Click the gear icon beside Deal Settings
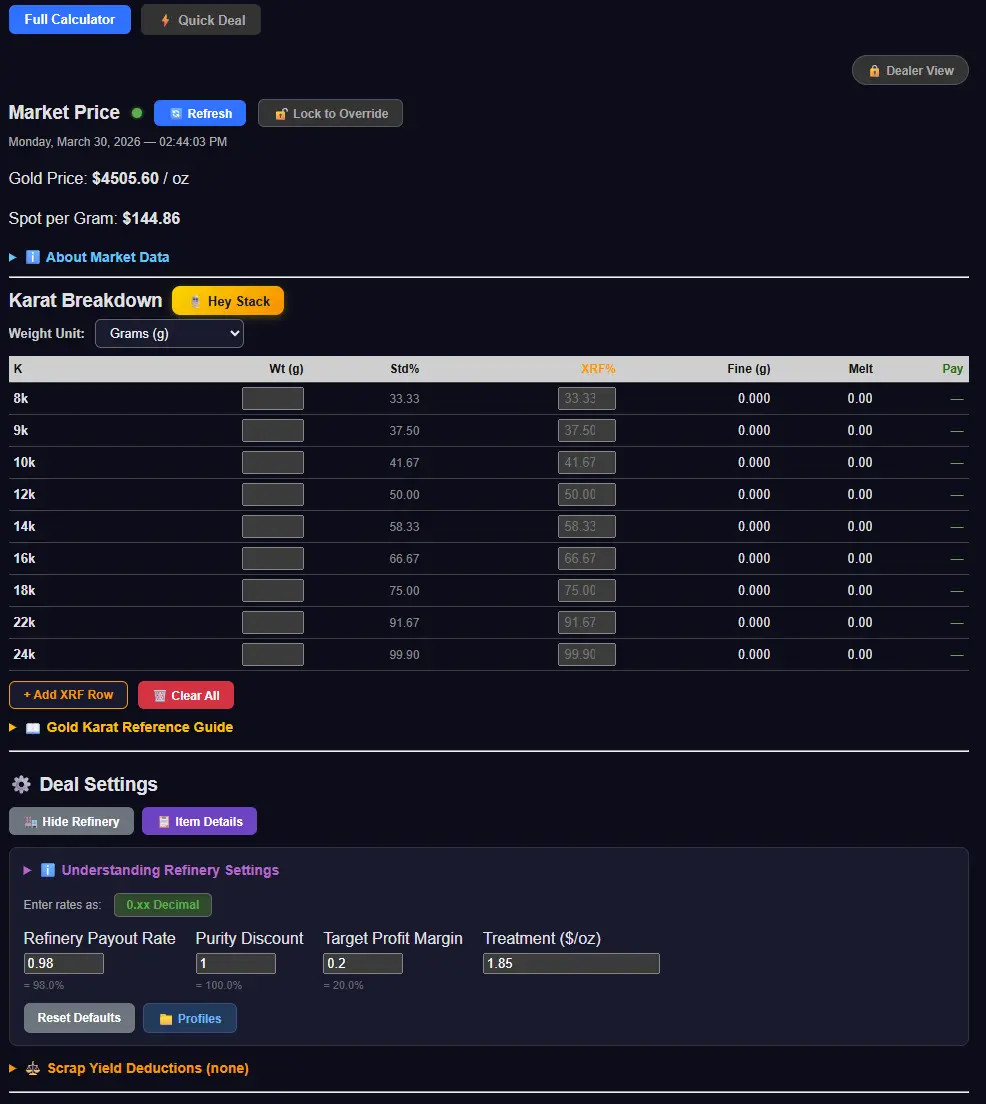 click(22, 784)
